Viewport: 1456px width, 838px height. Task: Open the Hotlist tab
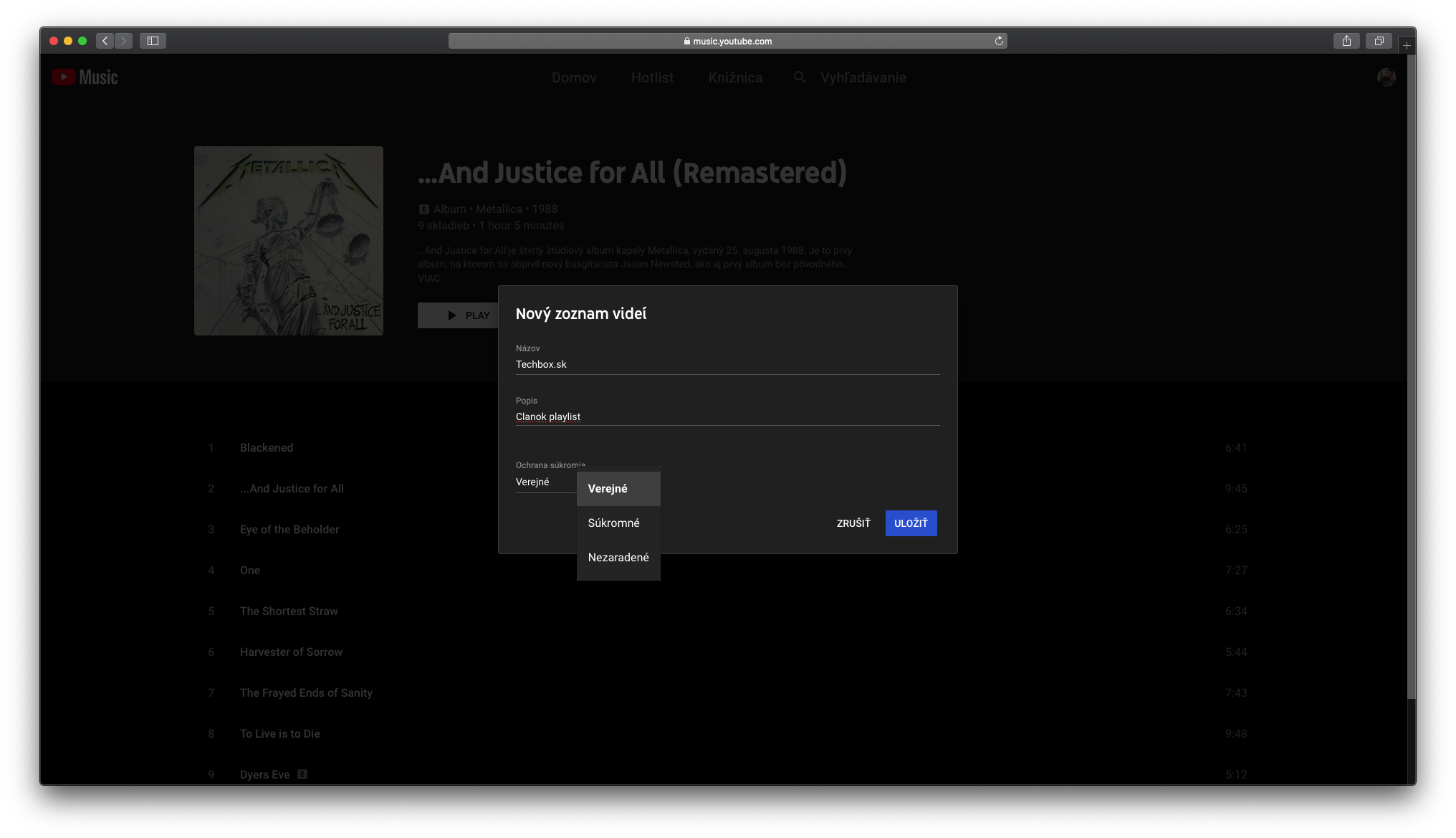tap(652, 77)
